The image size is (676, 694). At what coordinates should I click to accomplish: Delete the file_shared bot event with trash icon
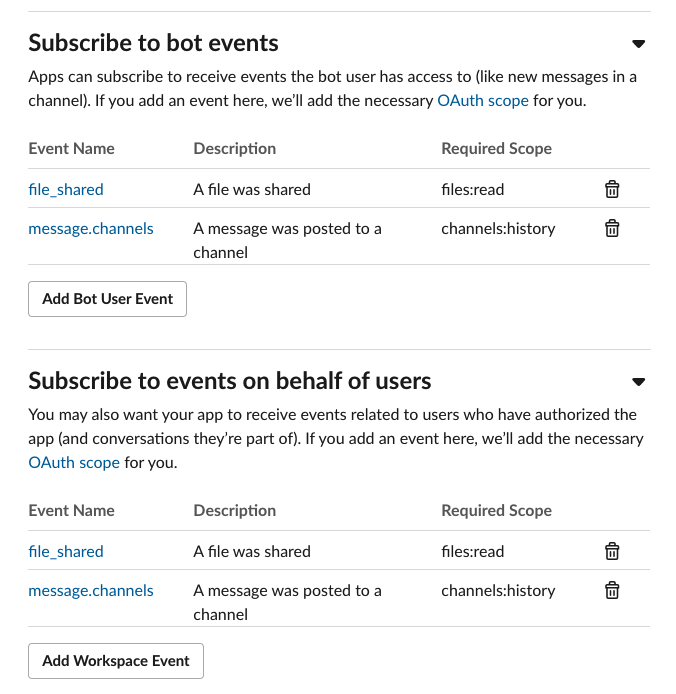pos(612,189)
